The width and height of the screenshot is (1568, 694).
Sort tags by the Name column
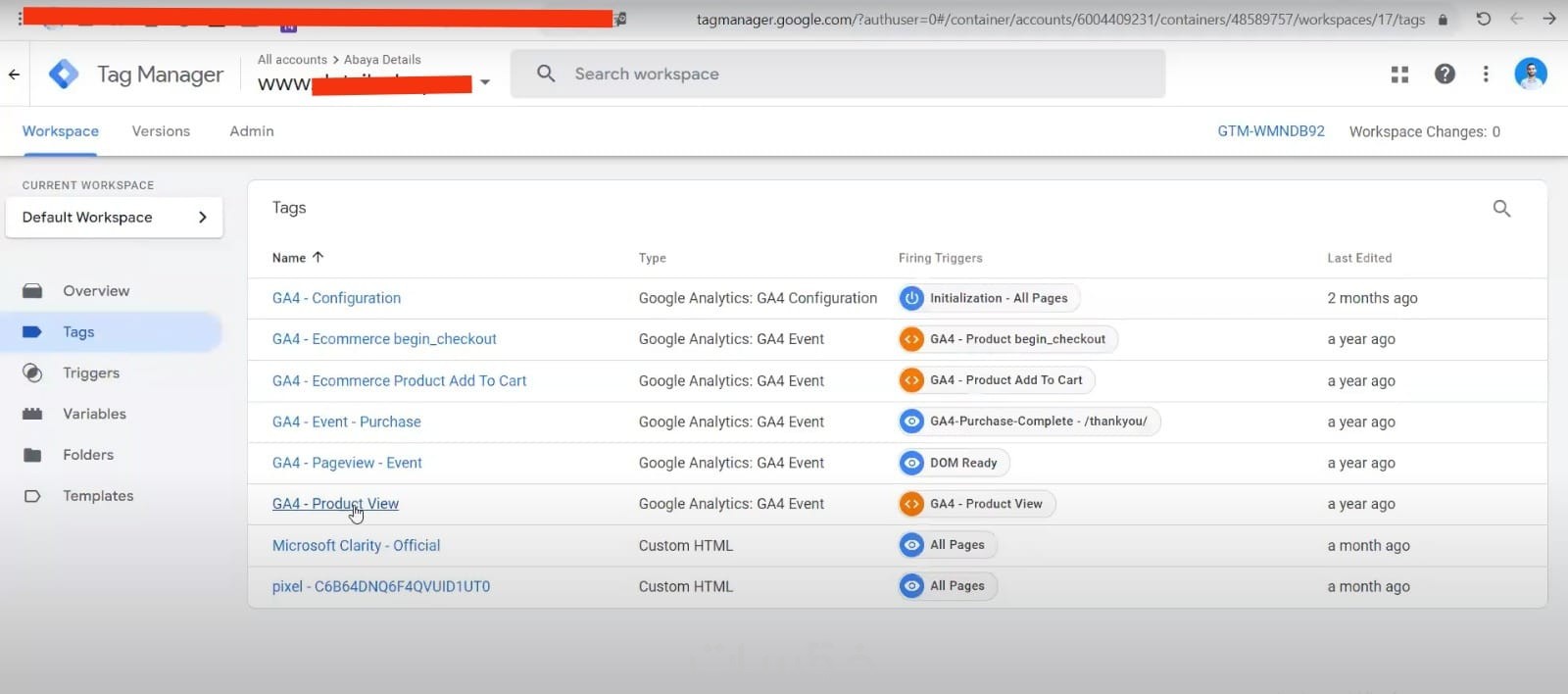pos(289,258)
